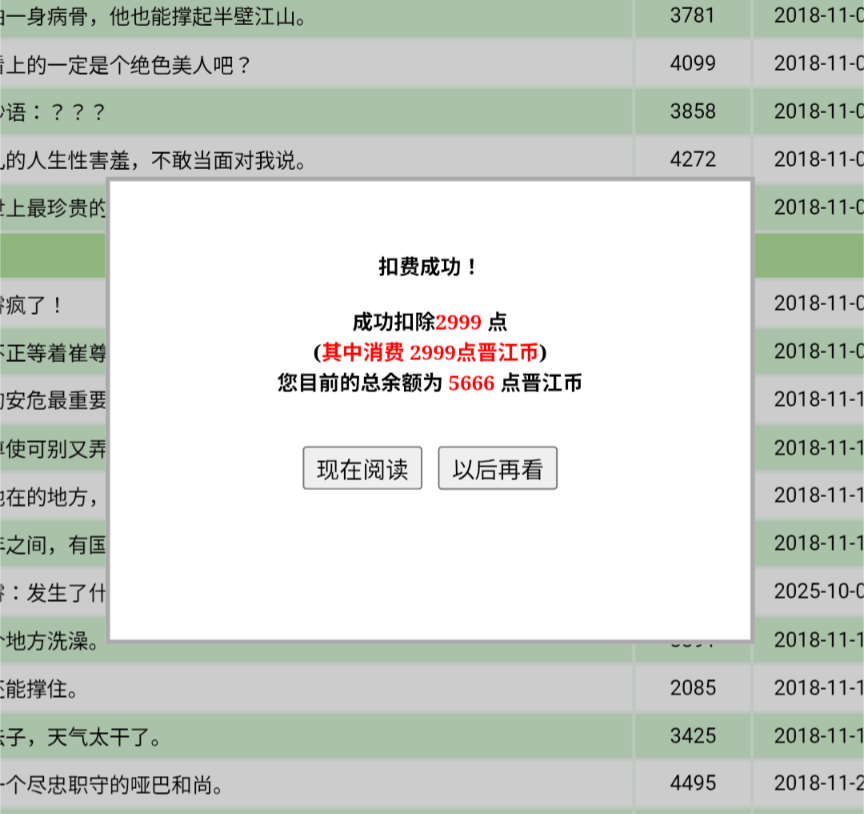Image resolution: width=864 pixels, height=814 pixels.
Task: Select date in row with 4495 words
Action: coord(819,783)
